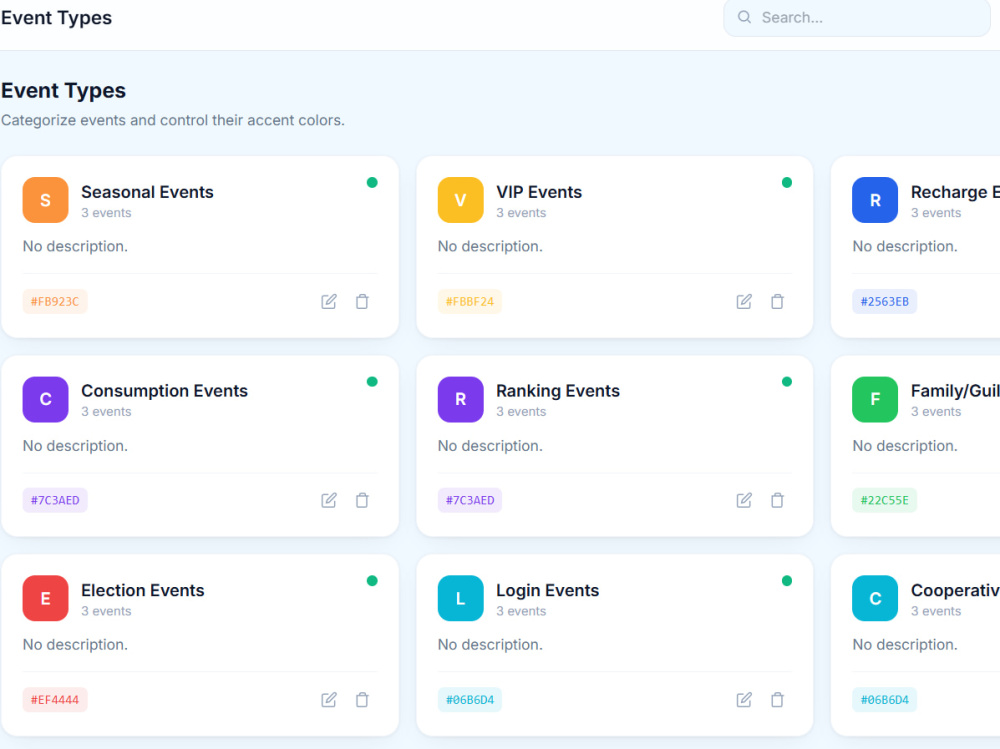
Task: Delete the Election Events type
Action: (x=362, y=700)
